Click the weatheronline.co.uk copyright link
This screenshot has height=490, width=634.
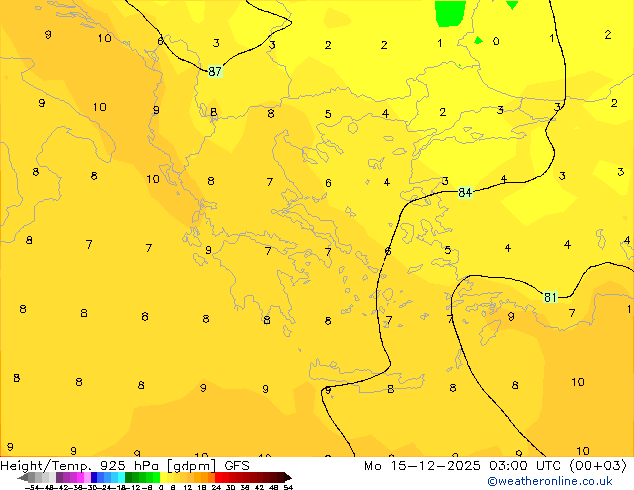pyautogui.click(x=550, y=481)
